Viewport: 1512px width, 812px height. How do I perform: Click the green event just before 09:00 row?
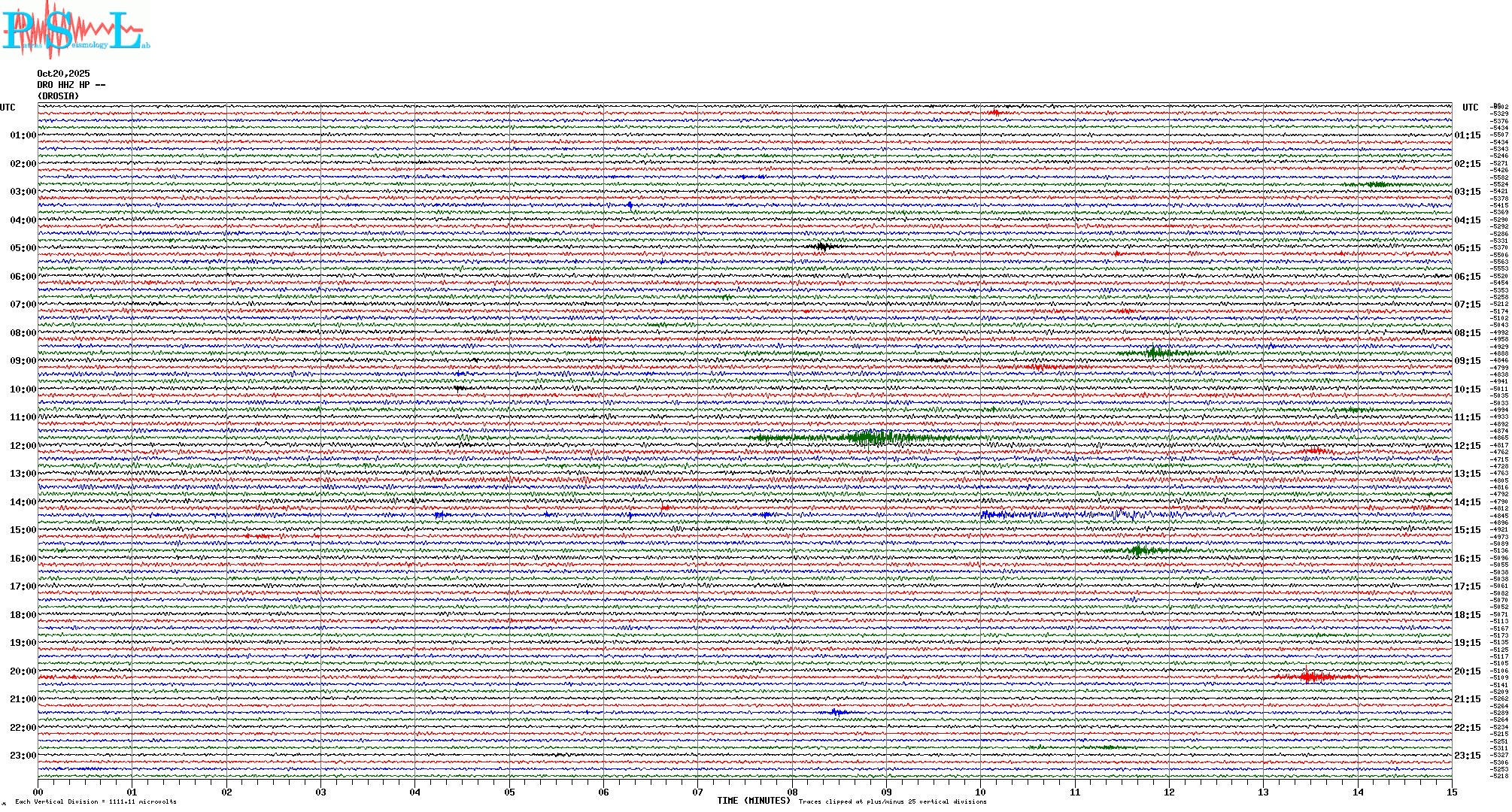click(x=1153, y=352)
